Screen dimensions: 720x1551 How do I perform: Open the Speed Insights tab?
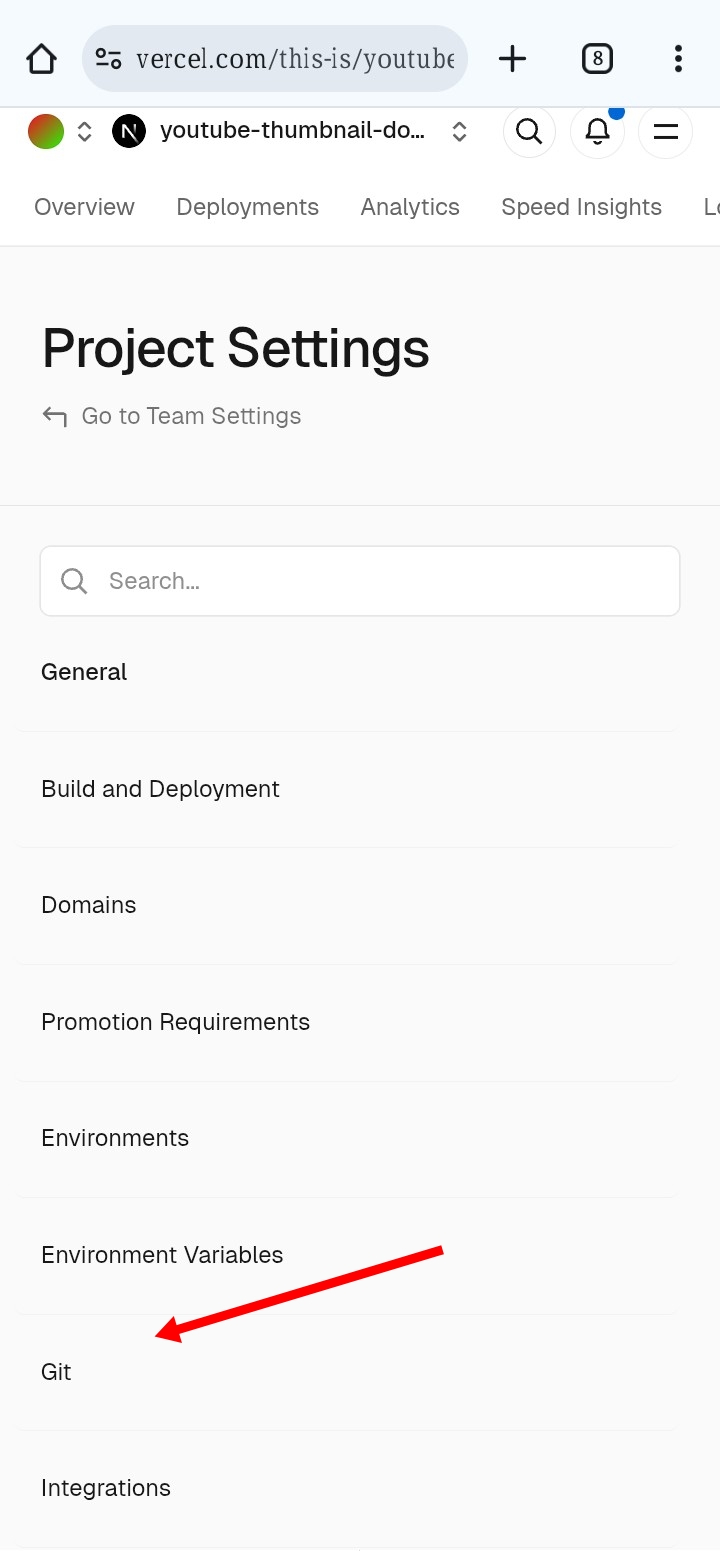581,207
